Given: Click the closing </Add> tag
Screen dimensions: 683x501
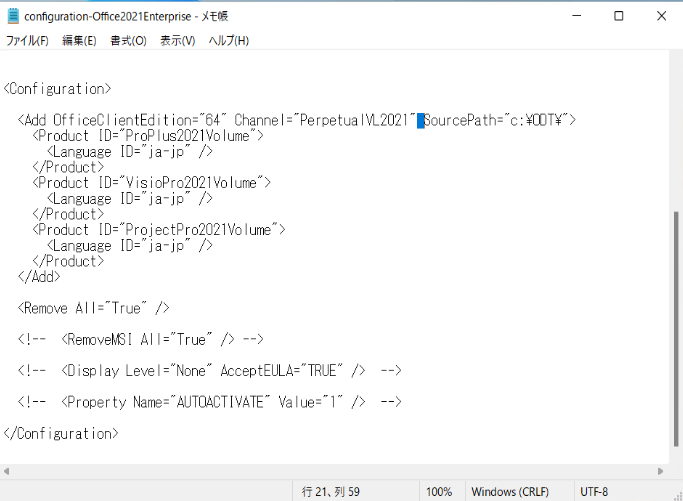Looking at the screenshot, I should coord(39,277).
